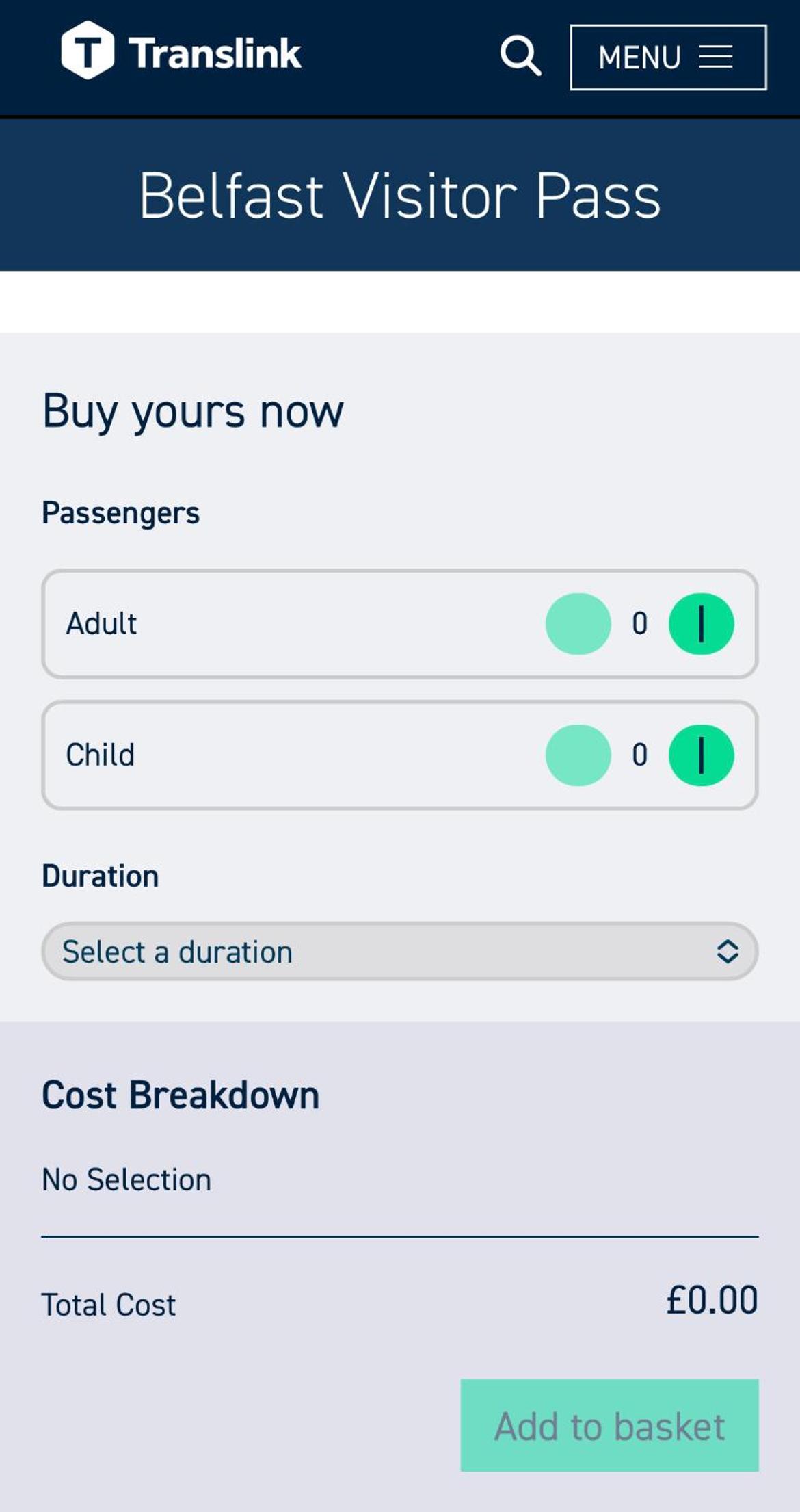Increase the Adult passenger count

(x=701, y=624)
